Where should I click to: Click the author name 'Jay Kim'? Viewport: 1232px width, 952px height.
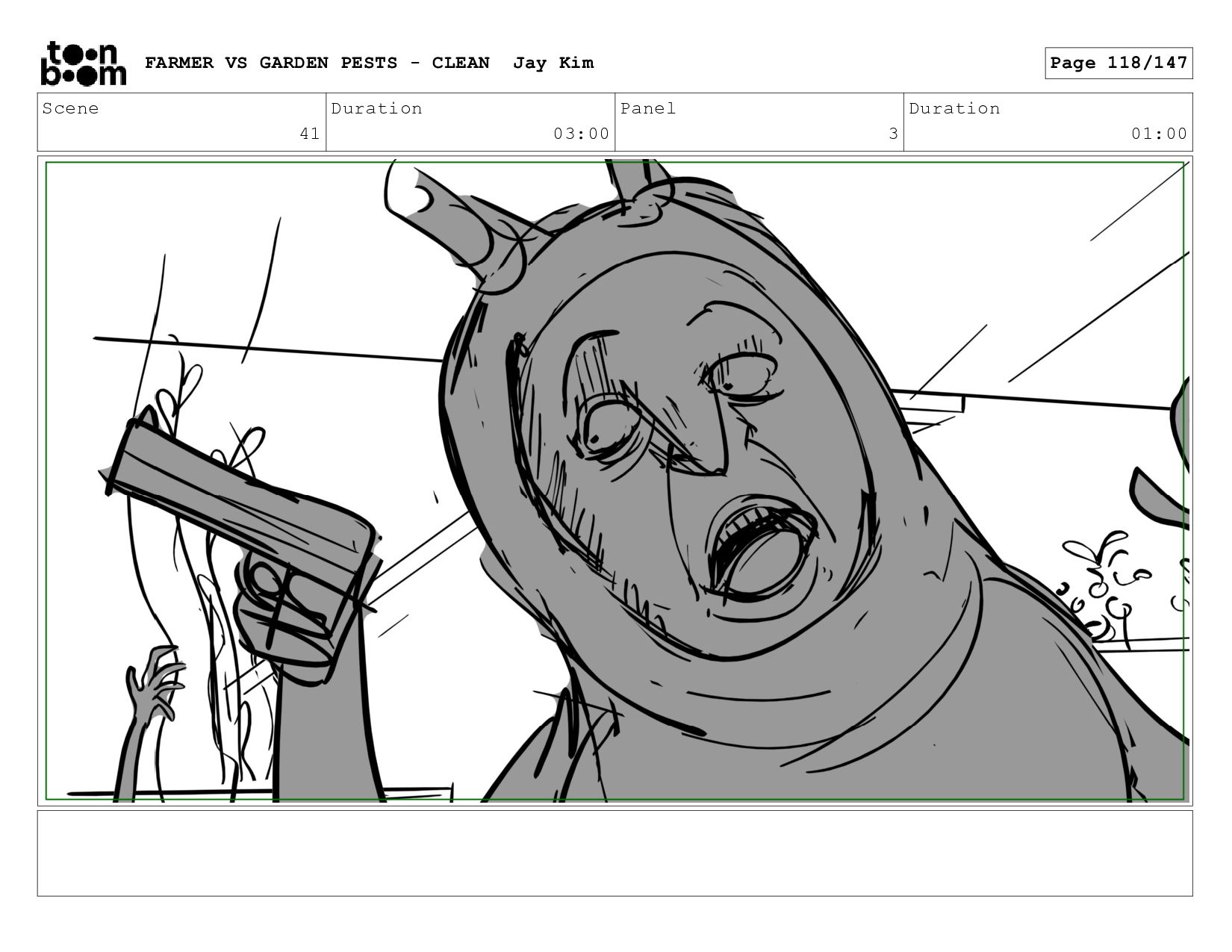(553, 63)
